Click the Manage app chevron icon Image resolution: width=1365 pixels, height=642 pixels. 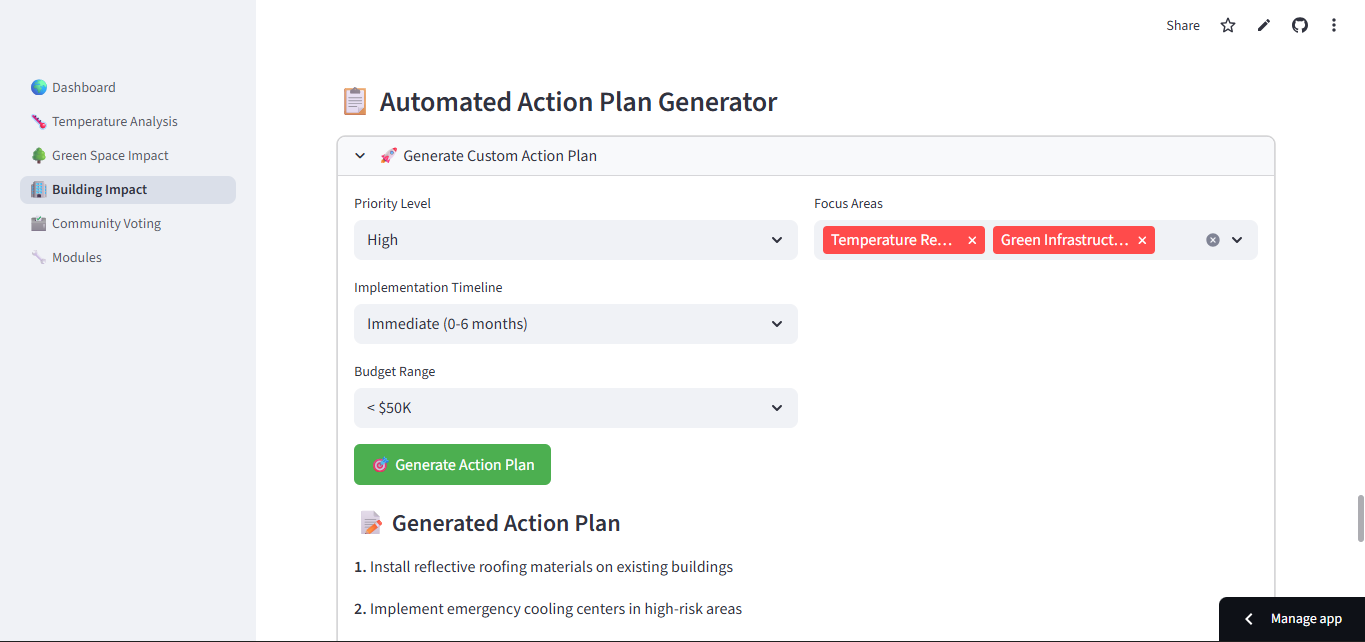pyautogui.click(x=1249, y=619)
